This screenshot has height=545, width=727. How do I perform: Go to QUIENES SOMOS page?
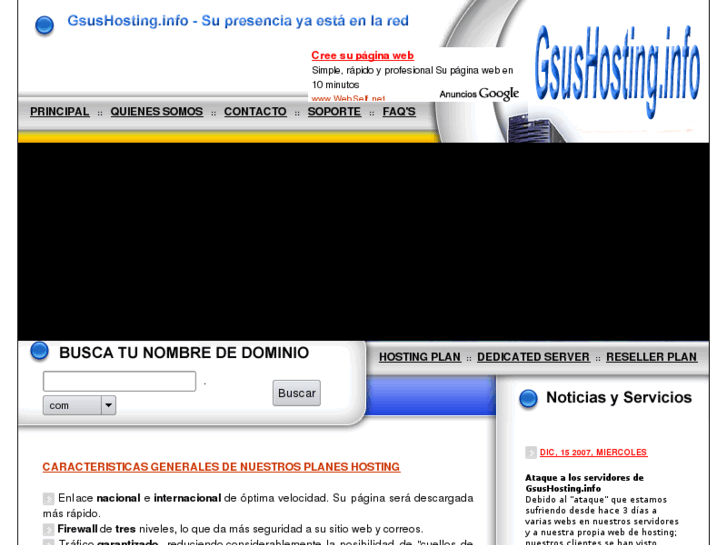(x=156, y=112)
